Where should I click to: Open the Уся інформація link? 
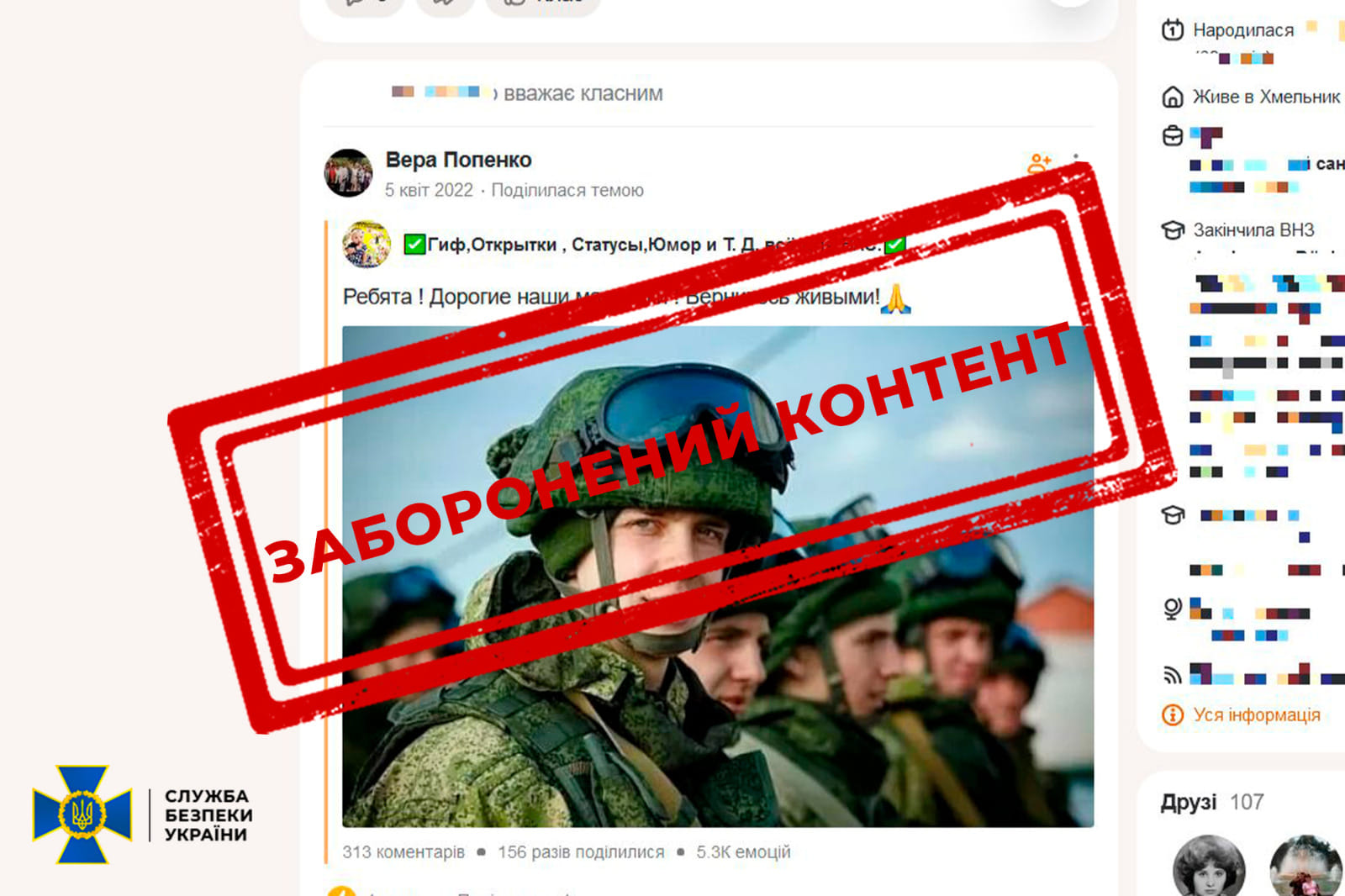[x=1257, y=714]
